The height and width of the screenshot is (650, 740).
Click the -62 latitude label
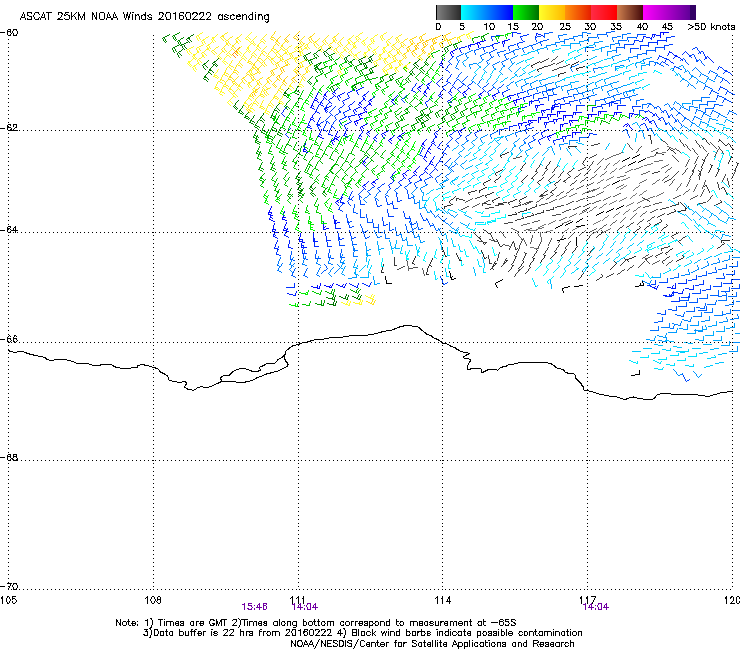10,128
